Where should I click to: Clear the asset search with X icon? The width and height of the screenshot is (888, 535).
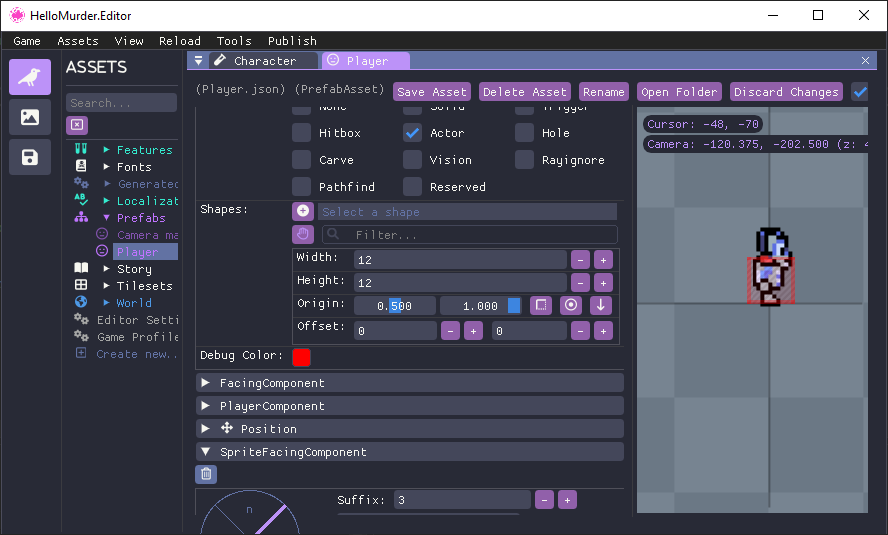(x=77, y=125)
